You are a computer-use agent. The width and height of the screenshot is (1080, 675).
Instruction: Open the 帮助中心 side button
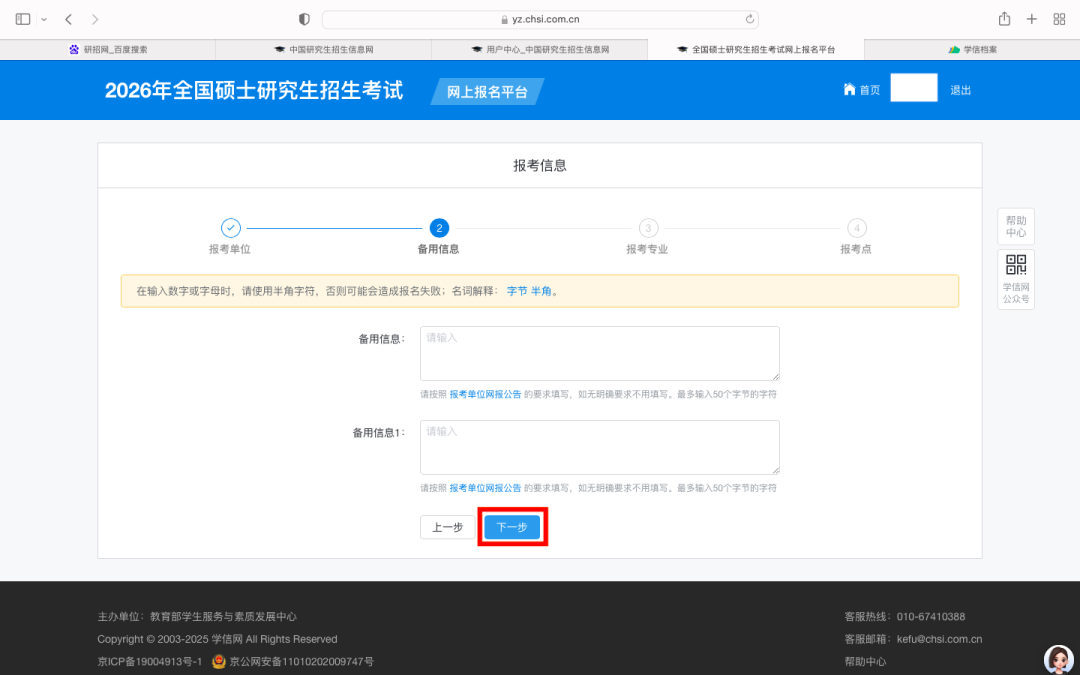1016,226
